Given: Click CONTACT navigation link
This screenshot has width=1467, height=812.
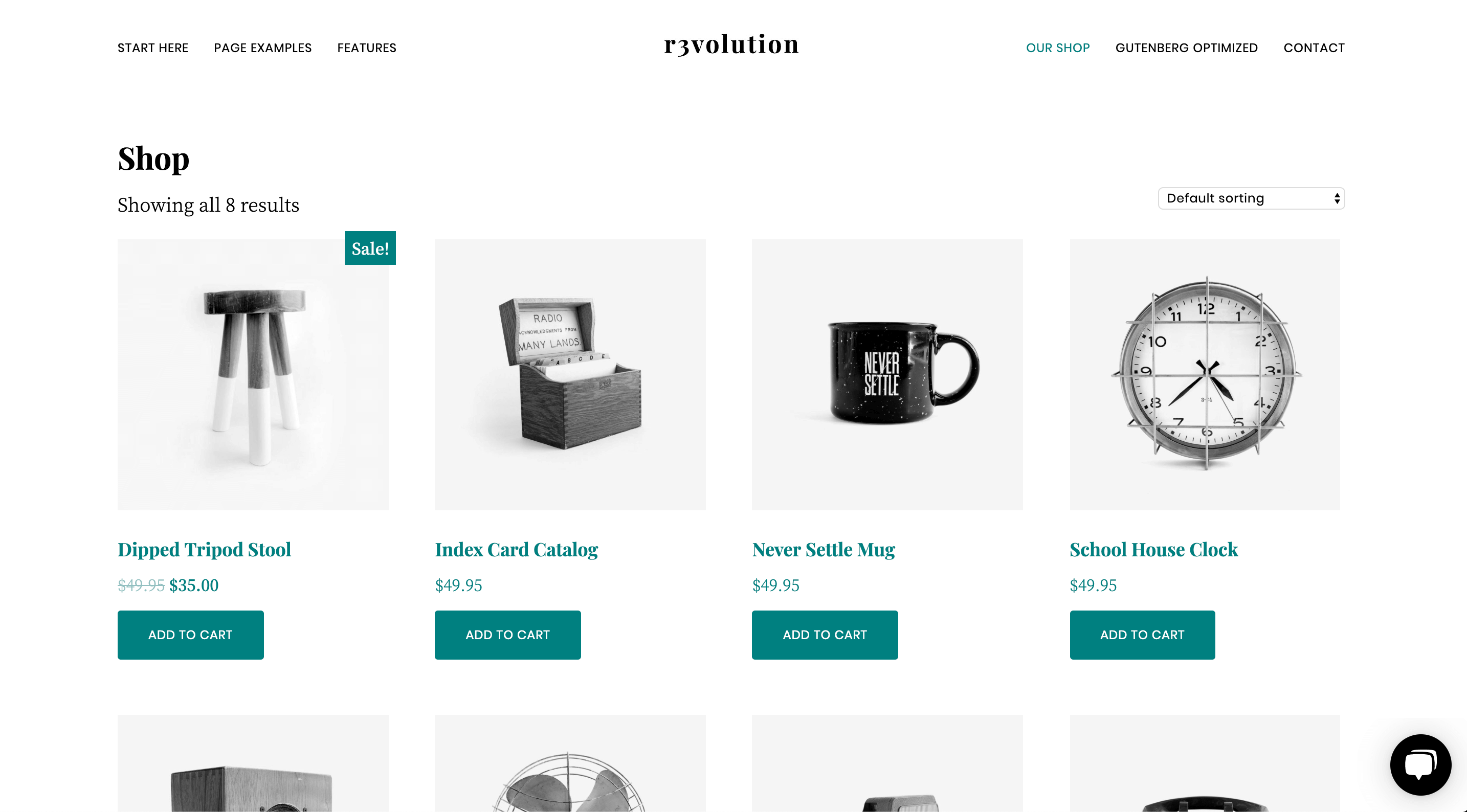Looking at the screenshot, I should pos(1314,47).
